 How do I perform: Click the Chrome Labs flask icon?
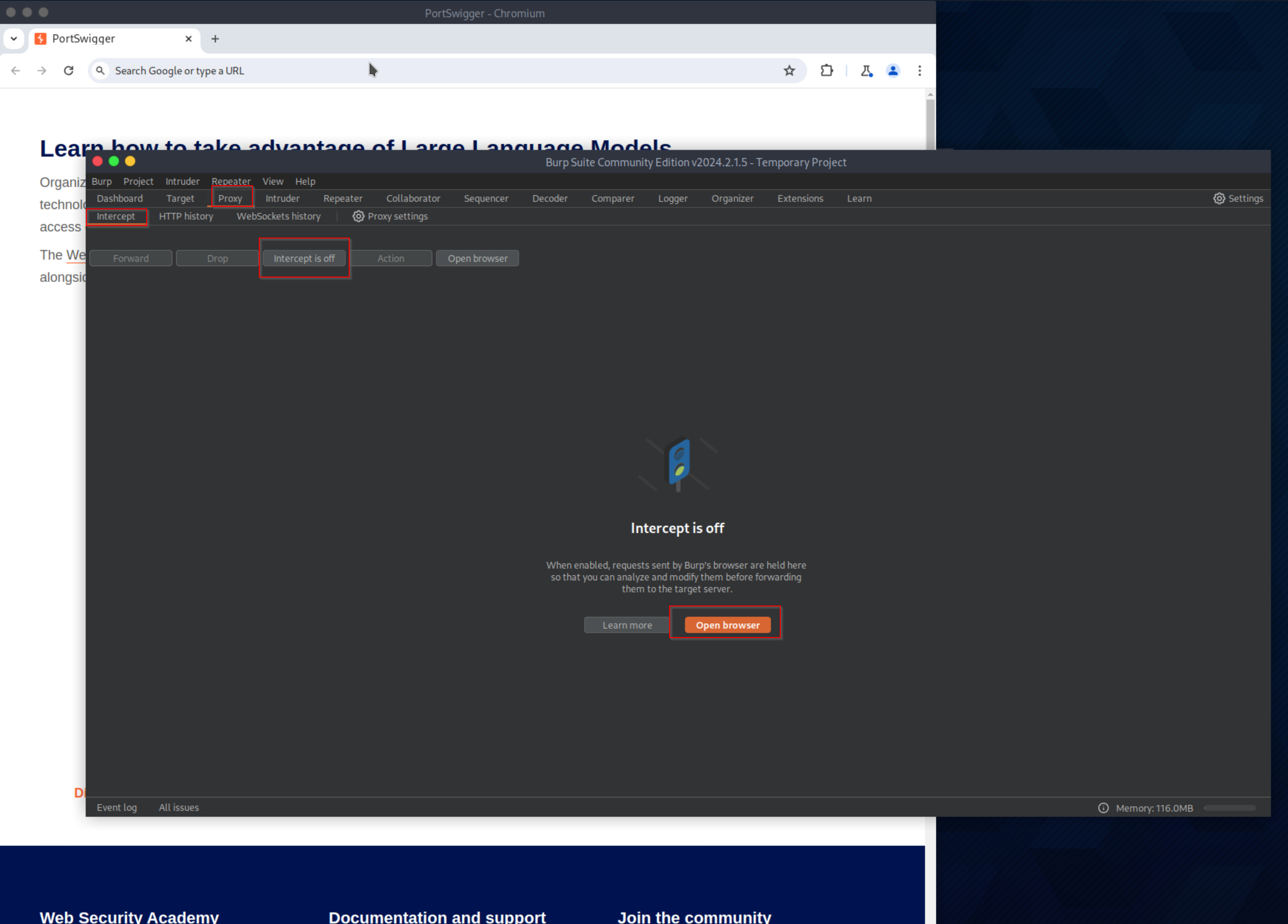coord(866,71)
